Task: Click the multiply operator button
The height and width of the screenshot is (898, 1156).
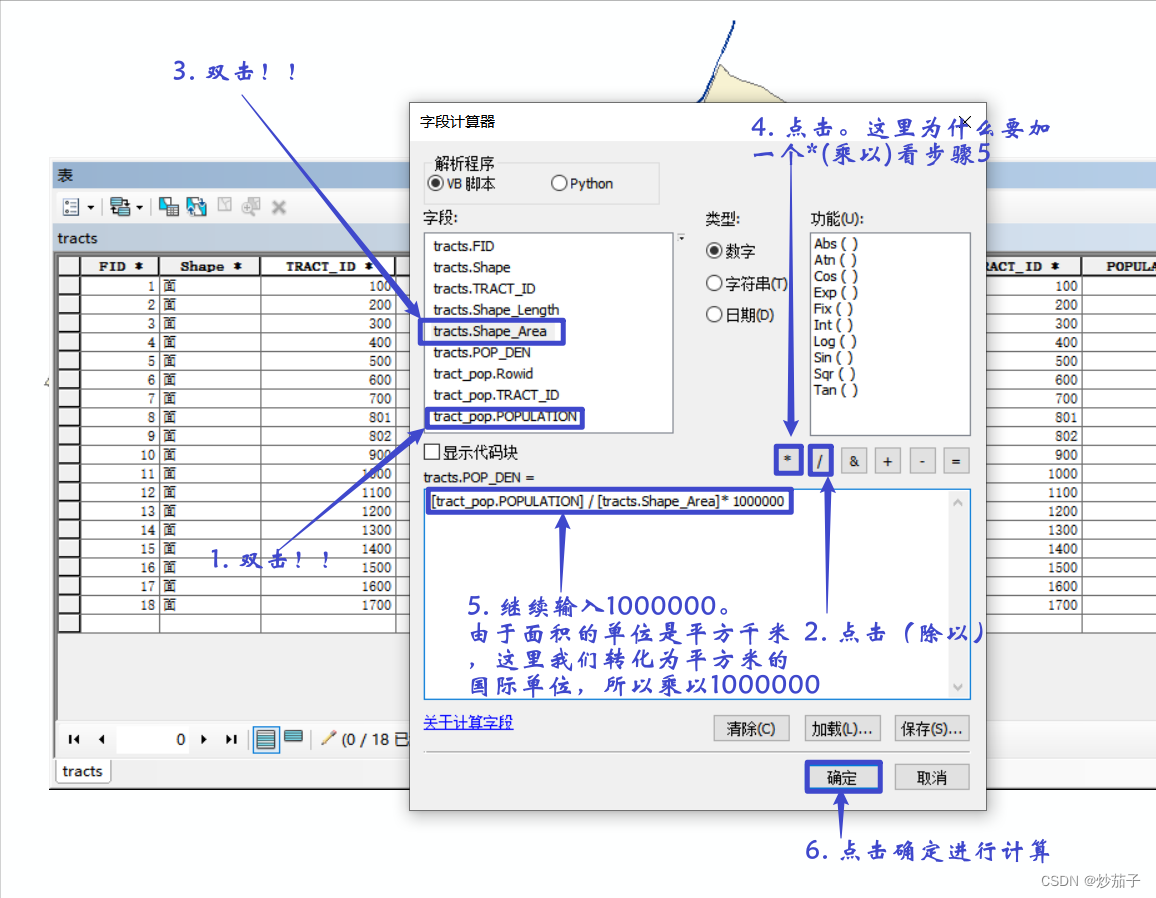Action: (x=788, y=460)
